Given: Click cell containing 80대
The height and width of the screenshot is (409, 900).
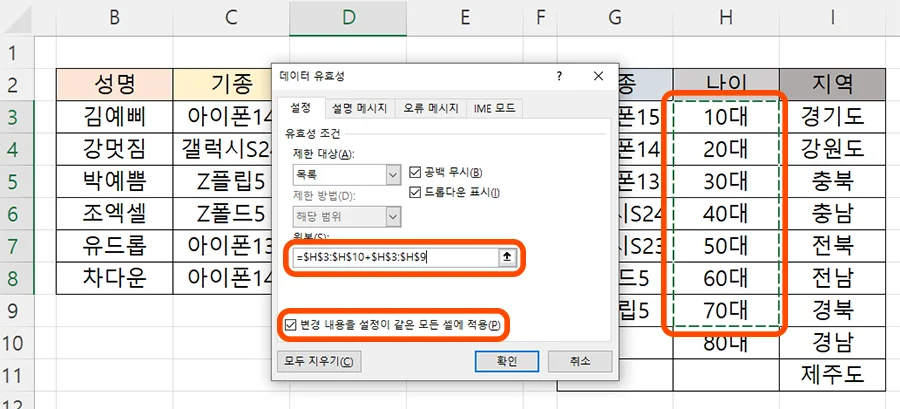Looking at the screenshot, I should pyautogui.click(x=726, y=344).
